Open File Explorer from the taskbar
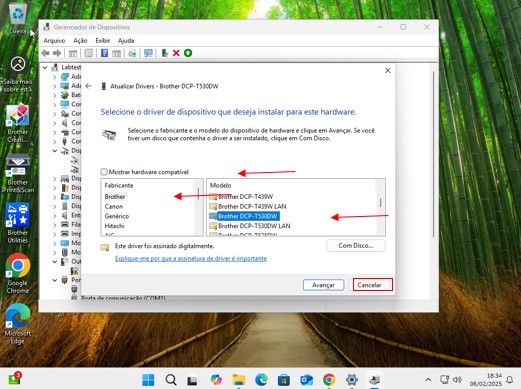The height and width of the screenshot is (389, 521). click(239, 380)
